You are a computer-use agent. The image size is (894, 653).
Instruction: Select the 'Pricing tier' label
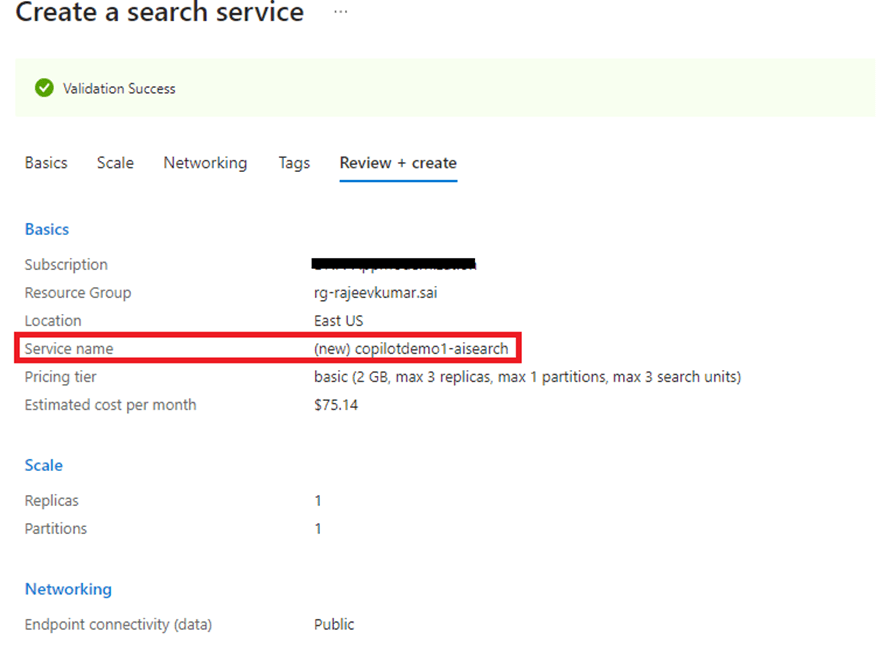pos(60,377)
